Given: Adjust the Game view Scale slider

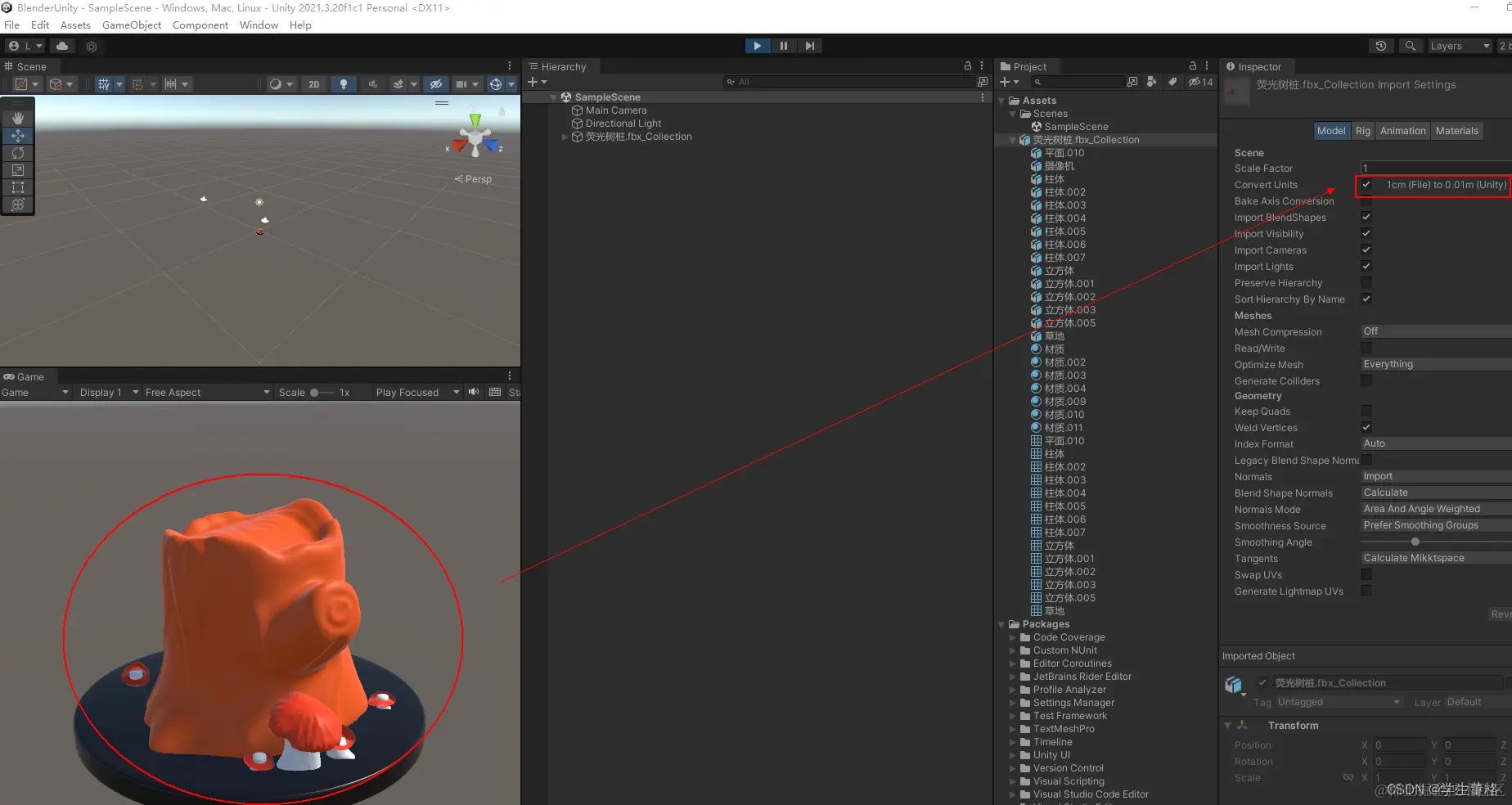Looking at the screenshot, I should point(322,393).
